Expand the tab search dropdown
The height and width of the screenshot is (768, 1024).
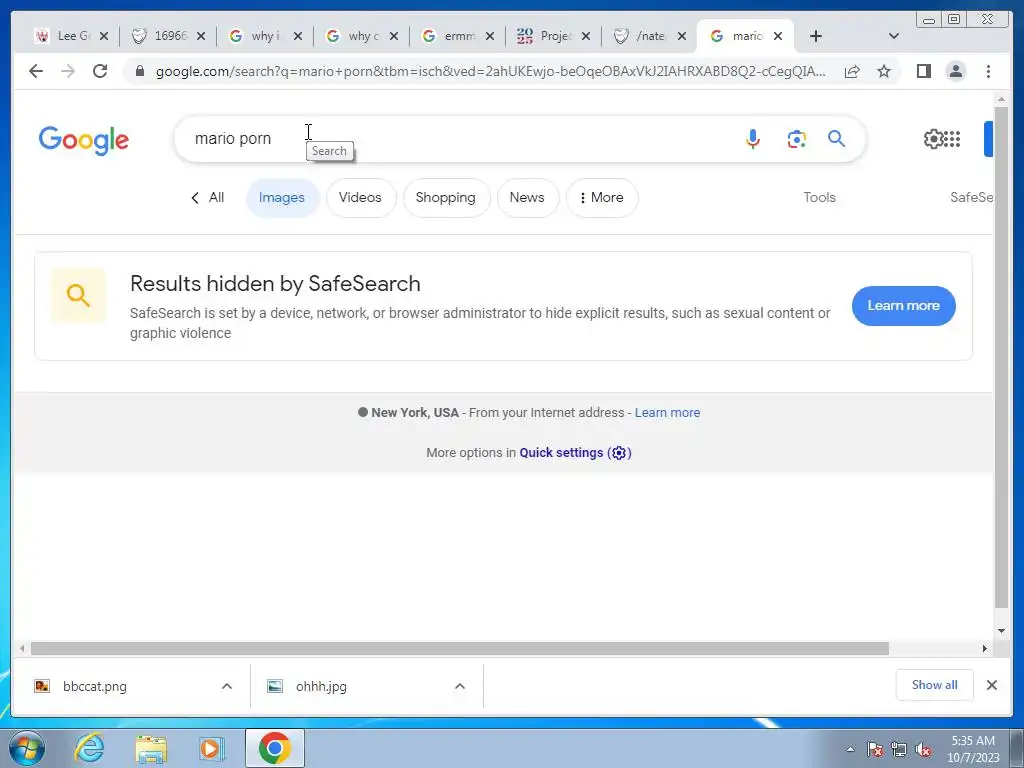coord(894,36)
